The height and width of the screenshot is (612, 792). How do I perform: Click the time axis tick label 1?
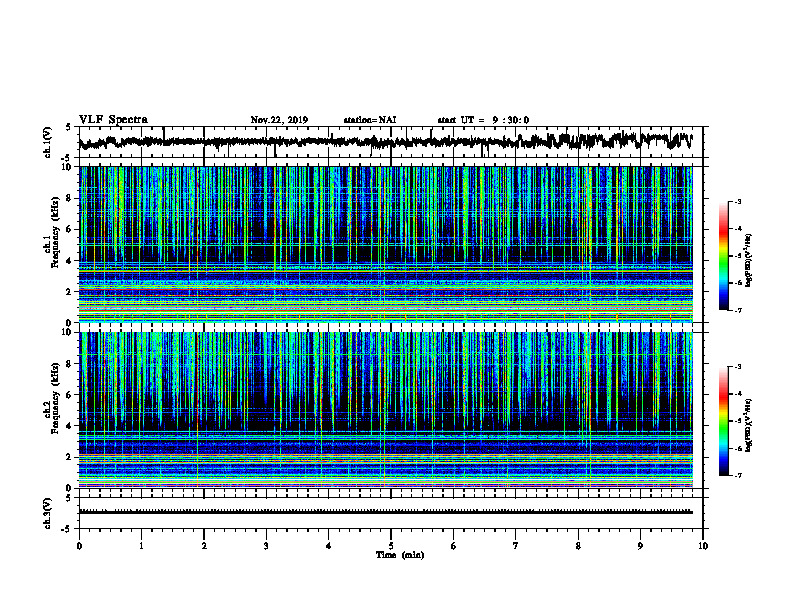tap(141, 546)
